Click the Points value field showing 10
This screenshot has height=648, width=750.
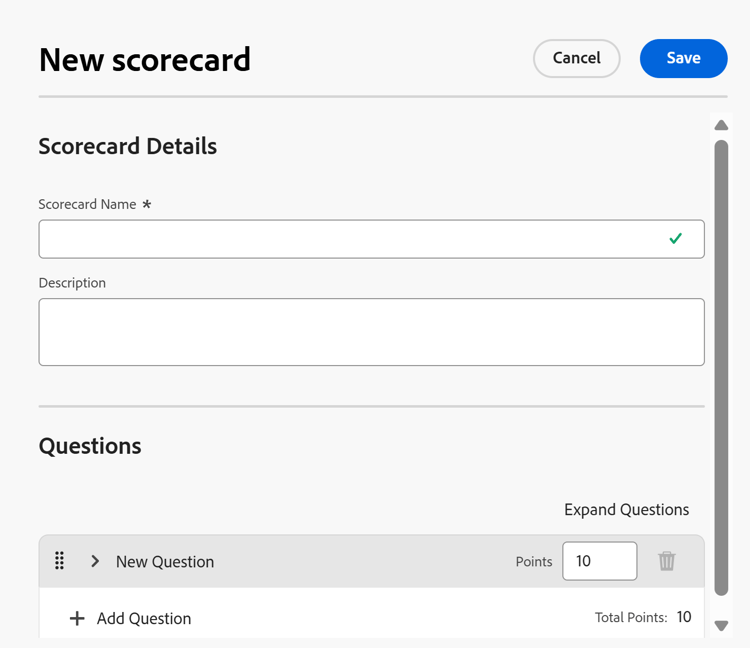pos(599,561)
